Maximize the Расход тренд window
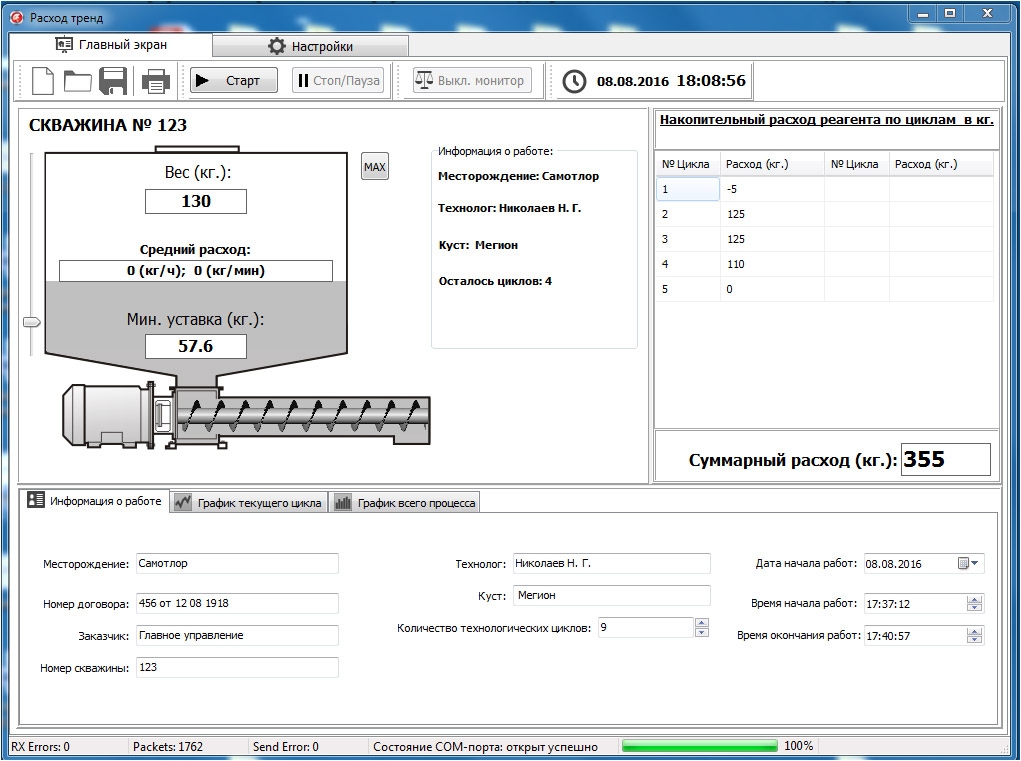1021x761 pixels. [x=950, y=14]
